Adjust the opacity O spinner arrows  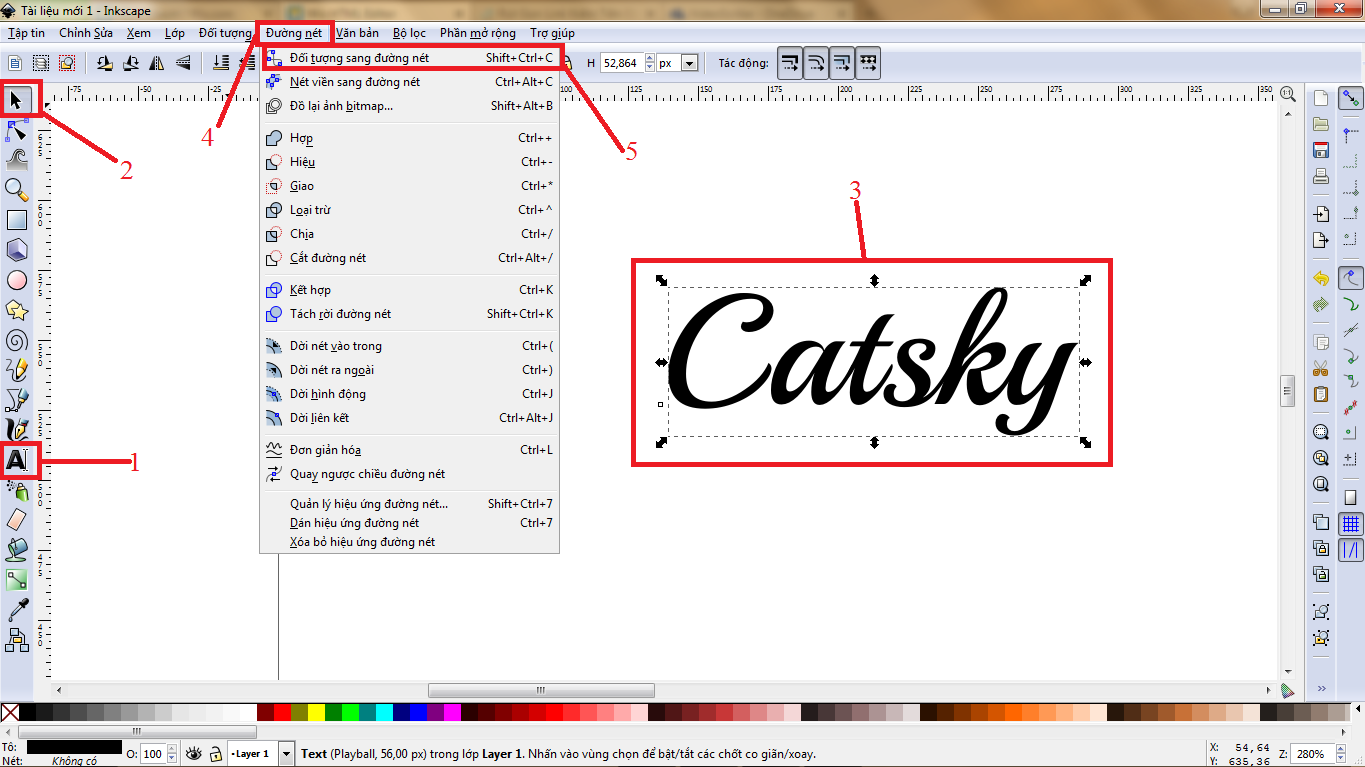tap(173, 753)
